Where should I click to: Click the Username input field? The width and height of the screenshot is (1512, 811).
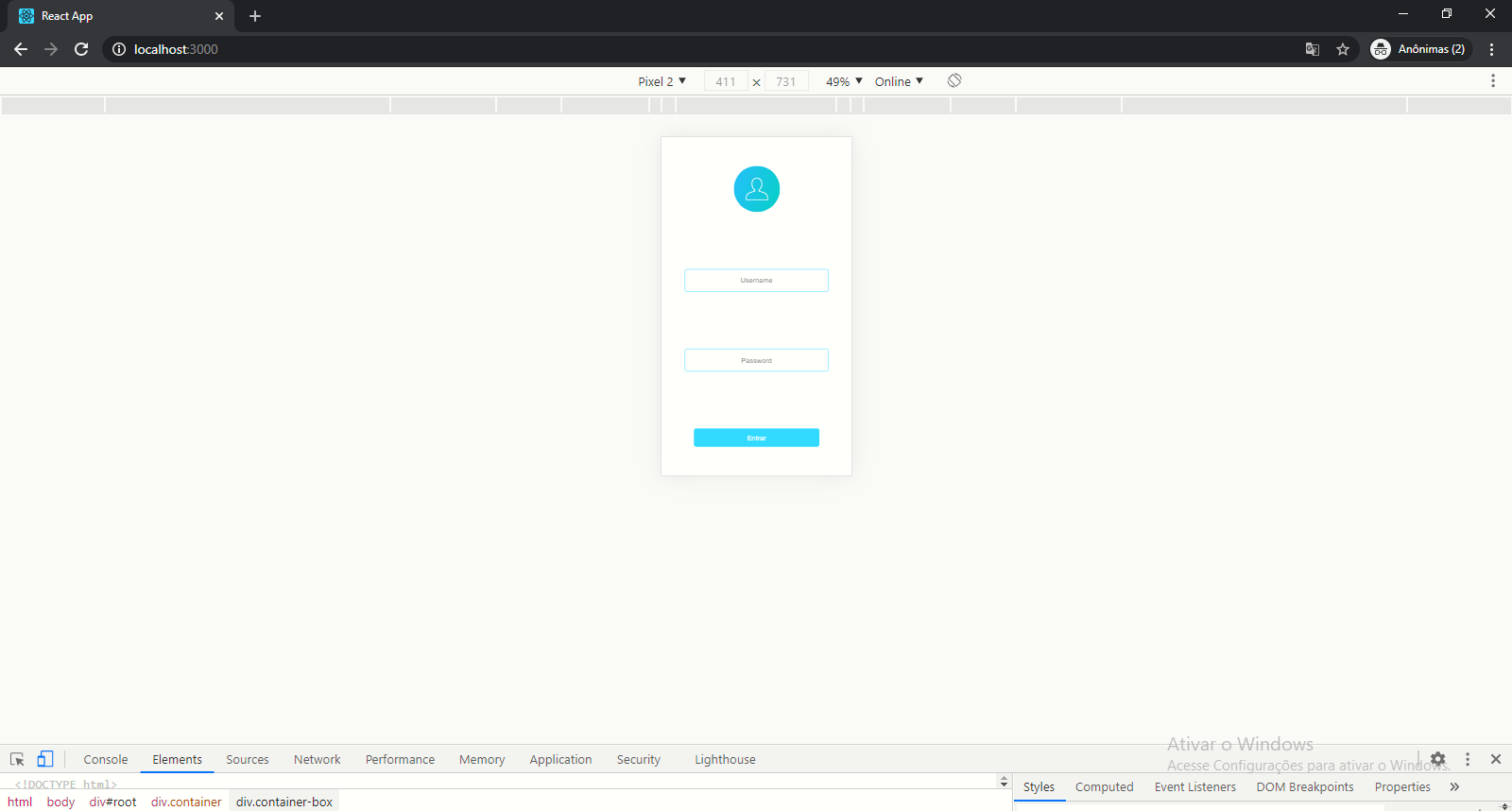point(756,281)
